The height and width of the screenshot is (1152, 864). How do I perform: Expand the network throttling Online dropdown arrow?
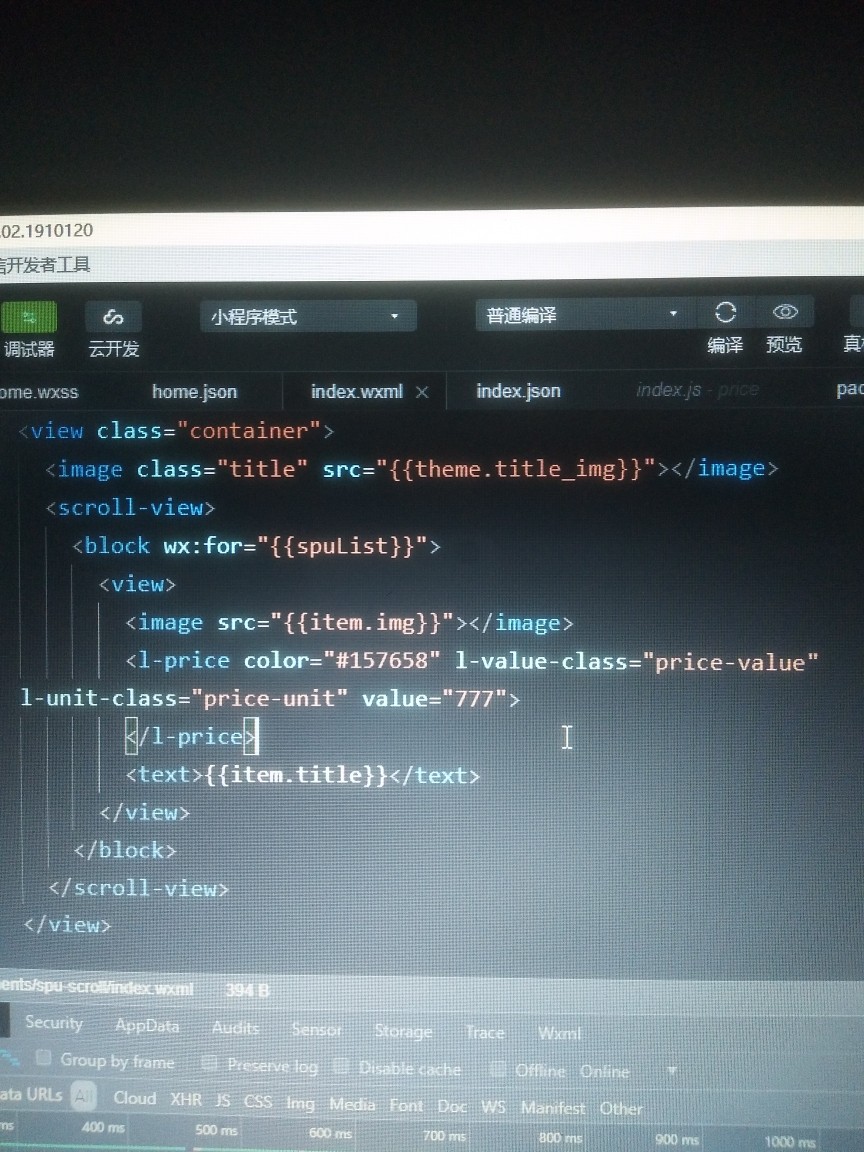click(x=672, y=1070)
